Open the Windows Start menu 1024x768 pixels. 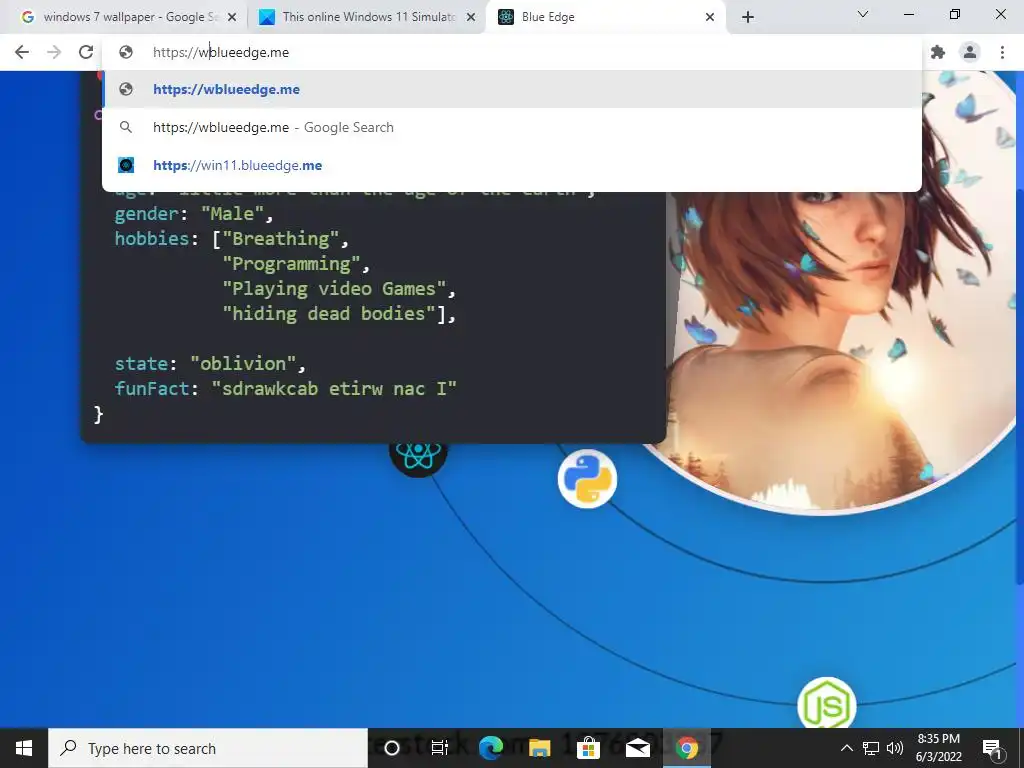point(24,748)
